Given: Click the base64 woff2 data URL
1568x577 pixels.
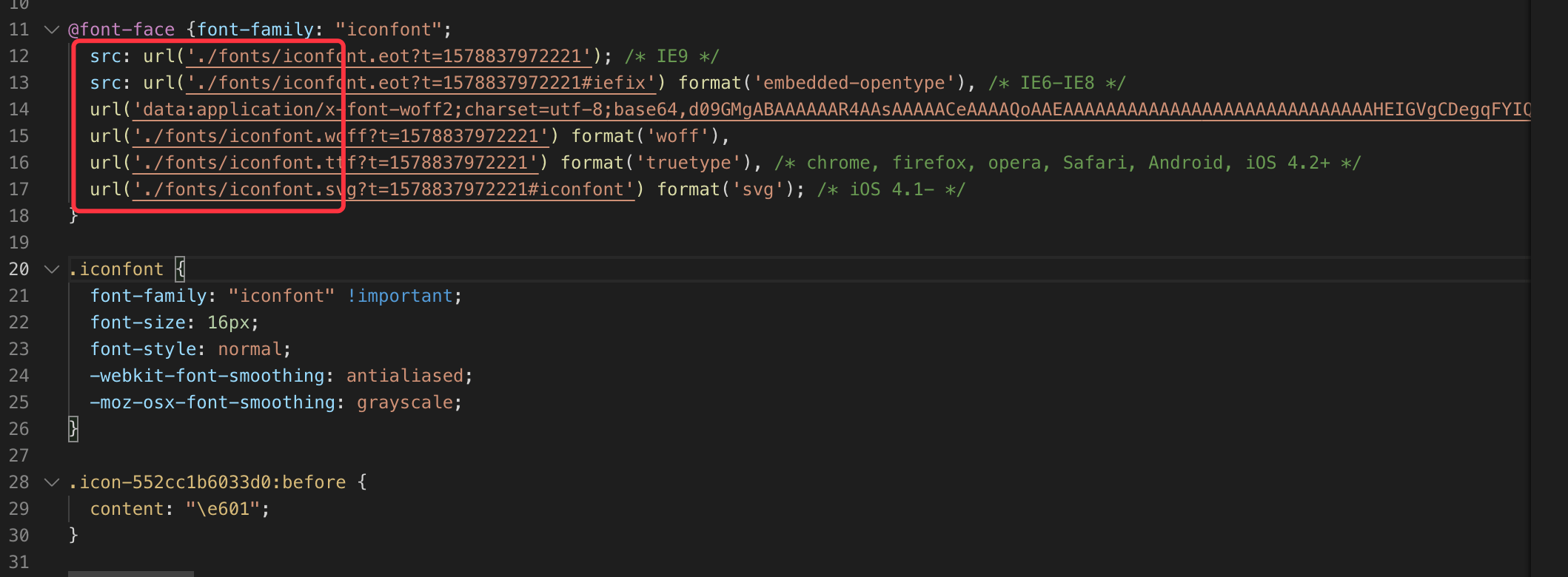Looking at the screenshot, I should point(814,109).
